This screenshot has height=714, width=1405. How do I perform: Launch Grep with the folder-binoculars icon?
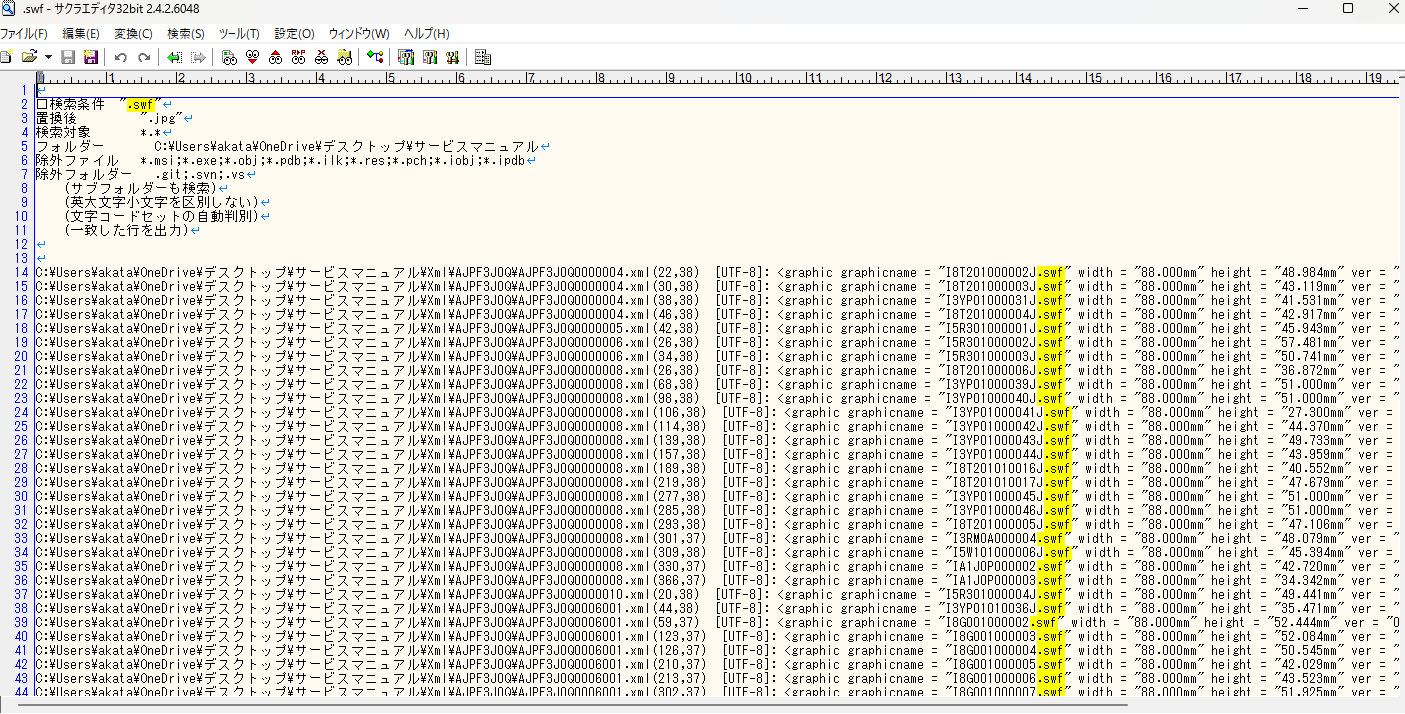pyautogui.click(x=344, y=57)
